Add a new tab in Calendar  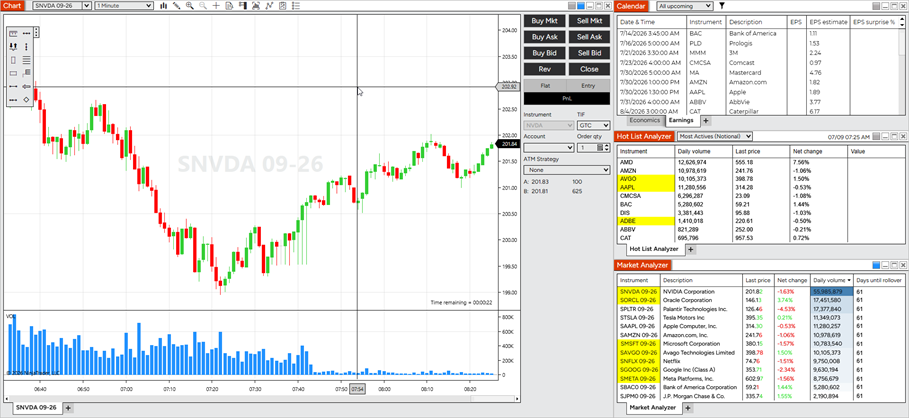(x=706, y=121)
